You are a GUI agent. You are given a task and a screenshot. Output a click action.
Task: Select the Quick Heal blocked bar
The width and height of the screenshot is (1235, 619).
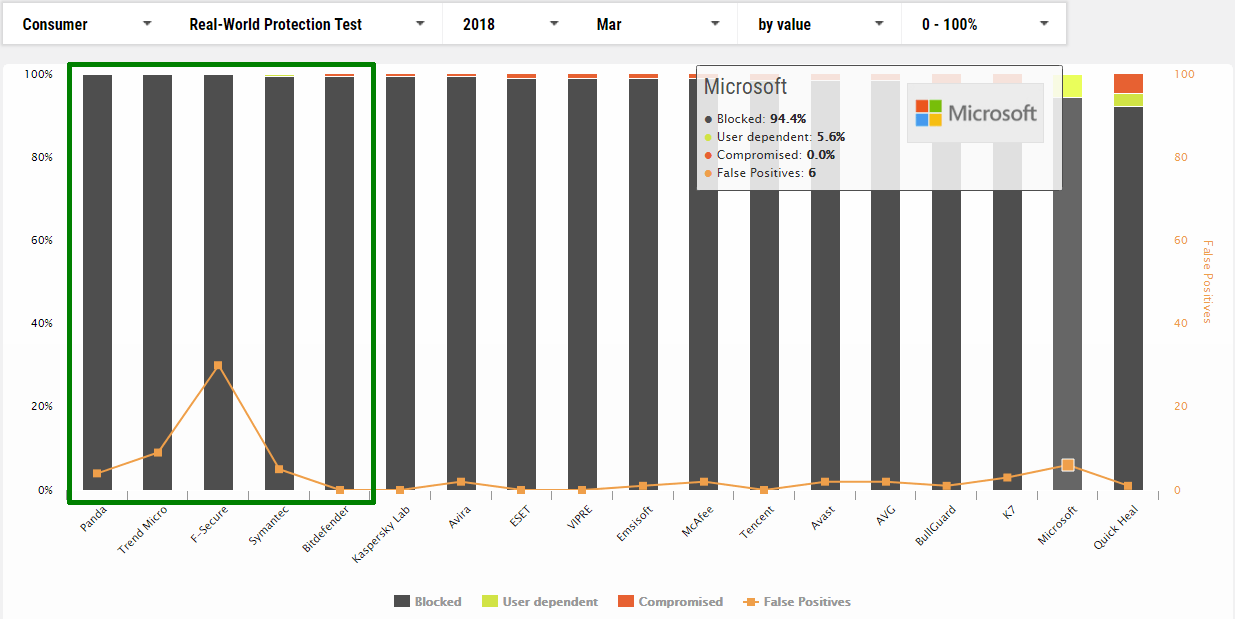point(1128,298)
